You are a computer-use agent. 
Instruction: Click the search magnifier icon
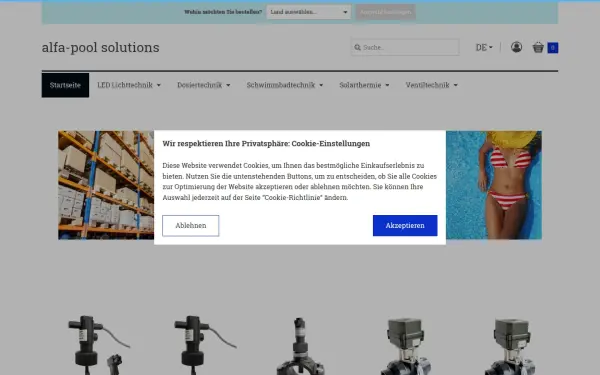[357, 47]
